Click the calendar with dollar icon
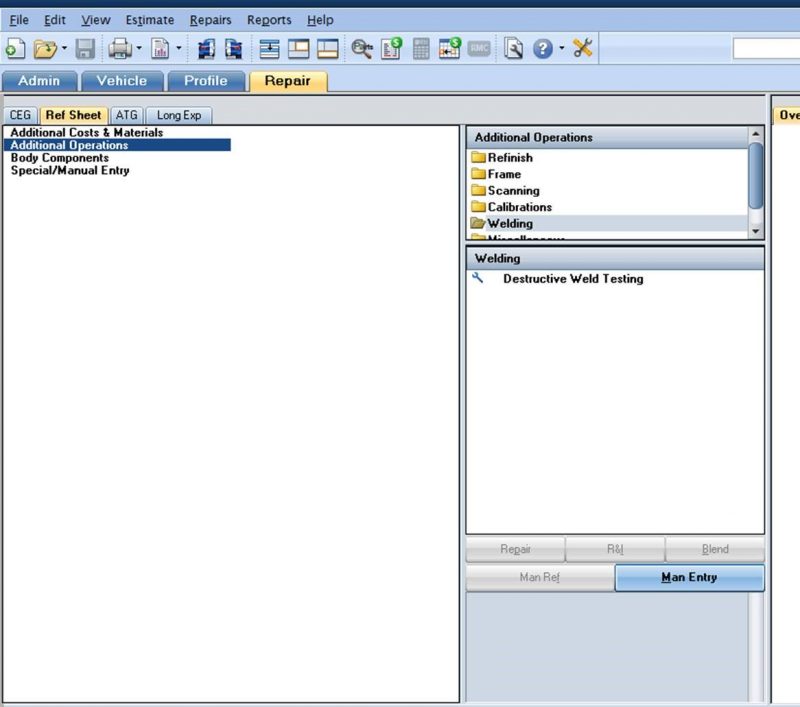This screenshot has width=800, height=707. point(449,48)
